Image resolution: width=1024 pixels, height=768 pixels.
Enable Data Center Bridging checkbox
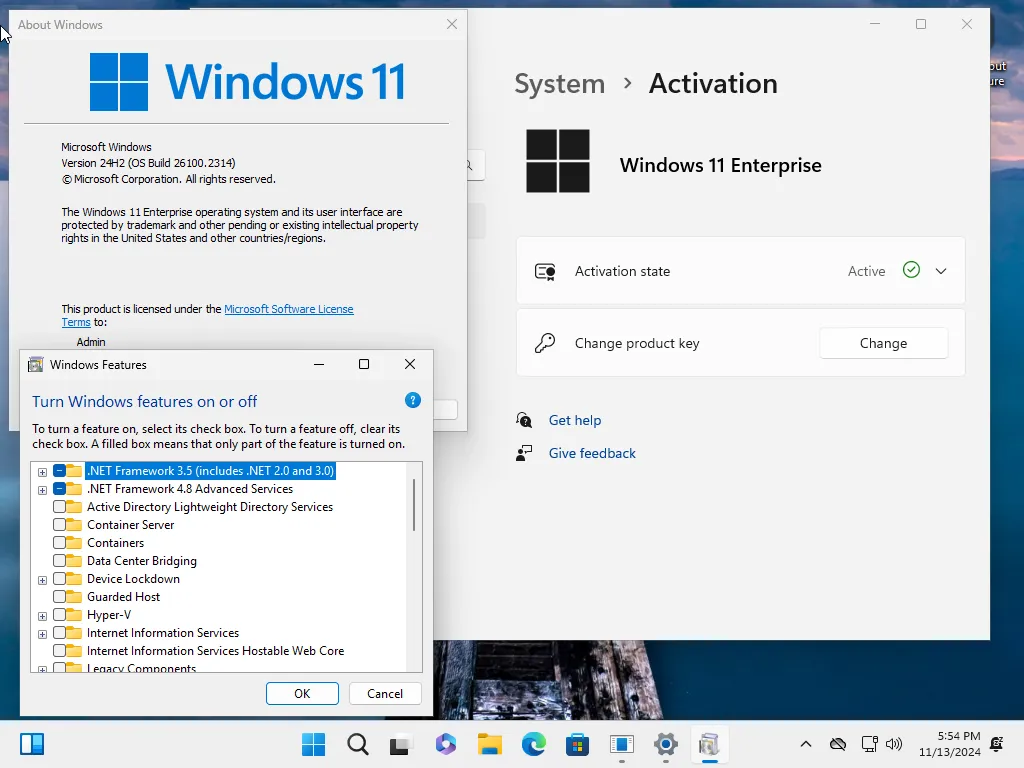(59, 560)
